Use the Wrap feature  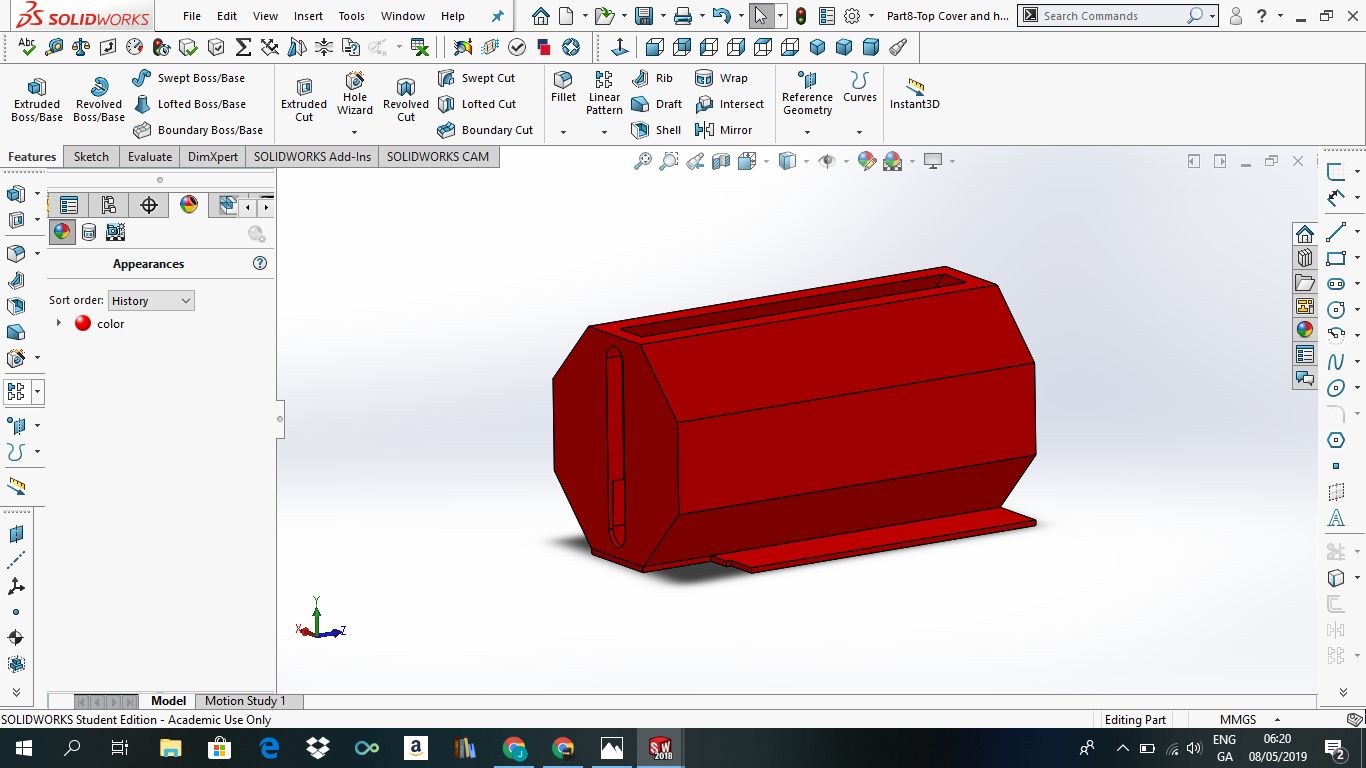click(721, 78)
